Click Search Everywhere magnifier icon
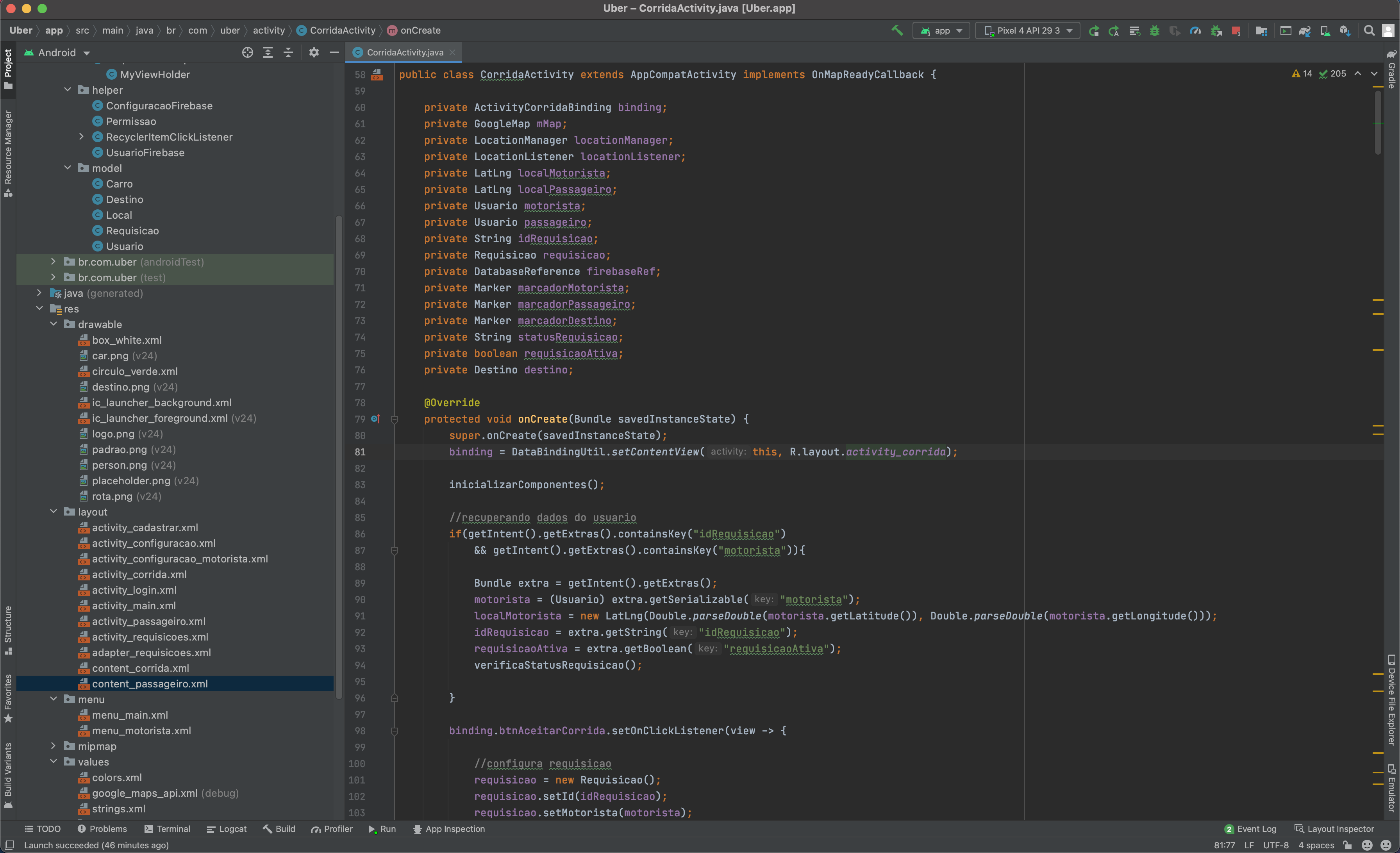Viewport: 1400px width, 853px height. (x=1370, y=31)
